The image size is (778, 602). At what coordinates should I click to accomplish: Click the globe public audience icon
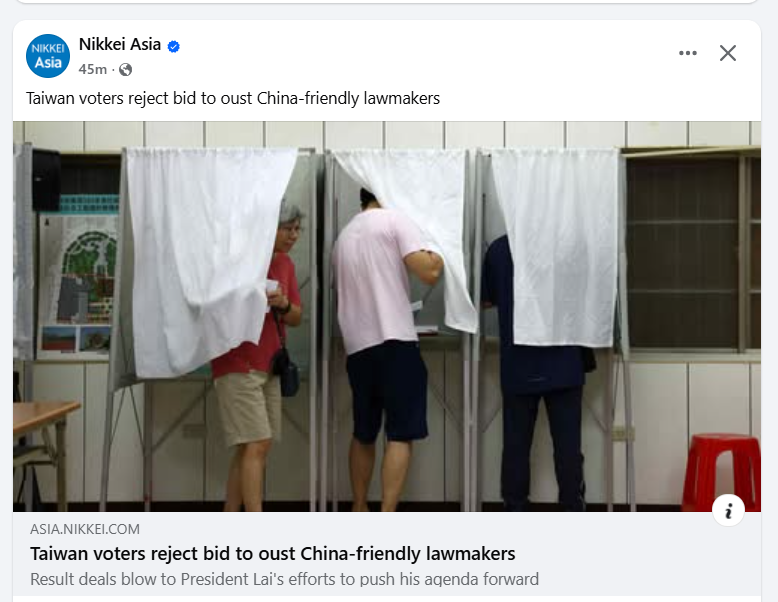click(126, 69)
